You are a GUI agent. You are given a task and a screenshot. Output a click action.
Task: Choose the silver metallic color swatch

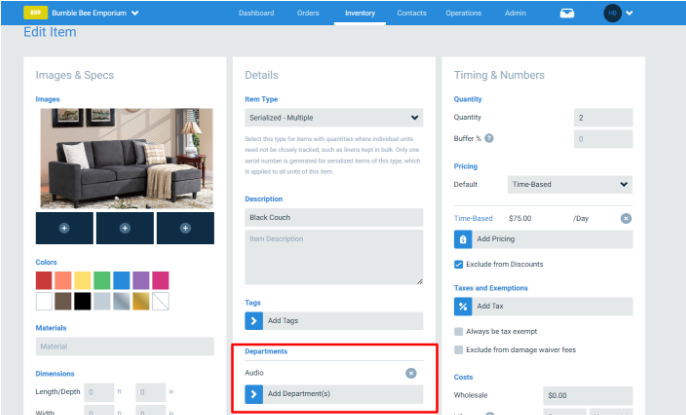pyautogui.click(x=122, y=301)
